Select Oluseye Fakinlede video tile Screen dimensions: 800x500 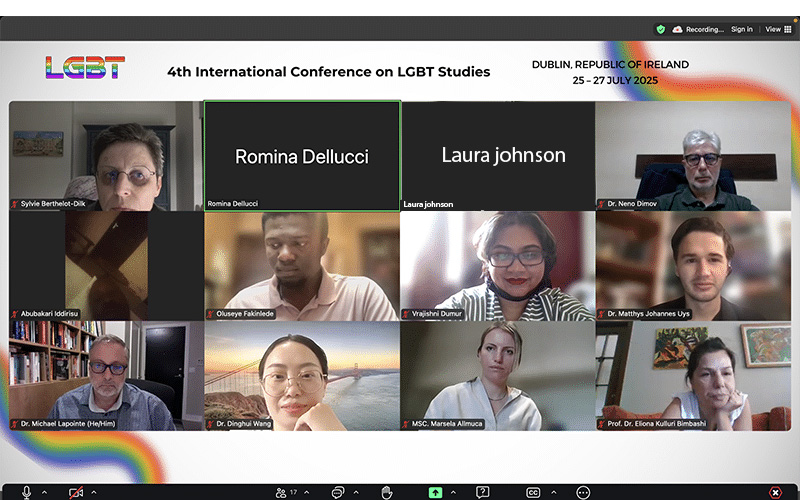click(302, 266)
